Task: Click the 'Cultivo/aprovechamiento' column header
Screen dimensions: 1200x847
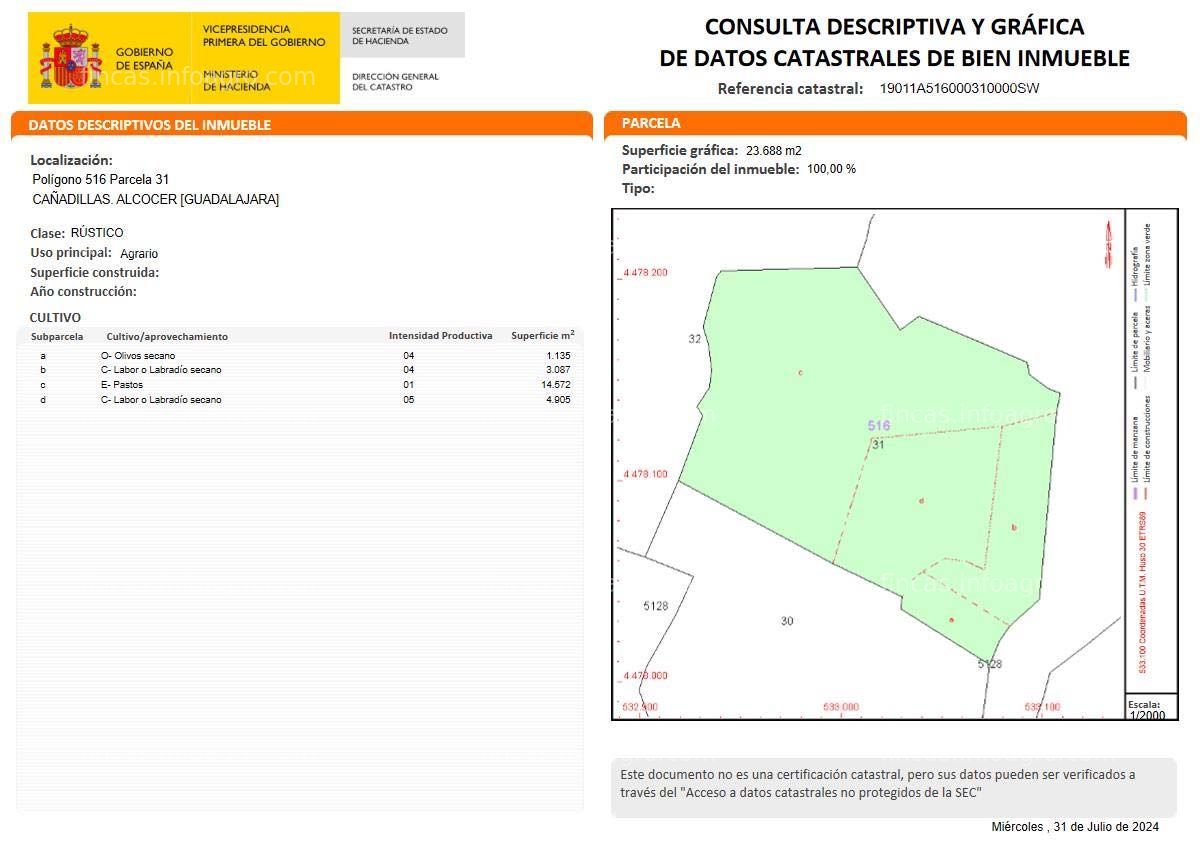Action: click(167, 337)
